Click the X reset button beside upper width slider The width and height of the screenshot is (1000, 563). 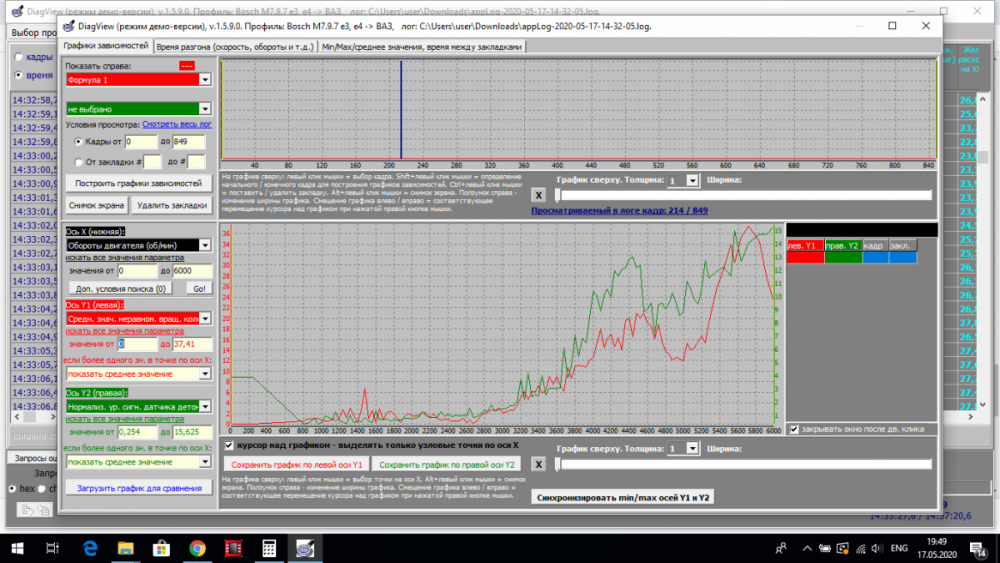click(538, 195)
